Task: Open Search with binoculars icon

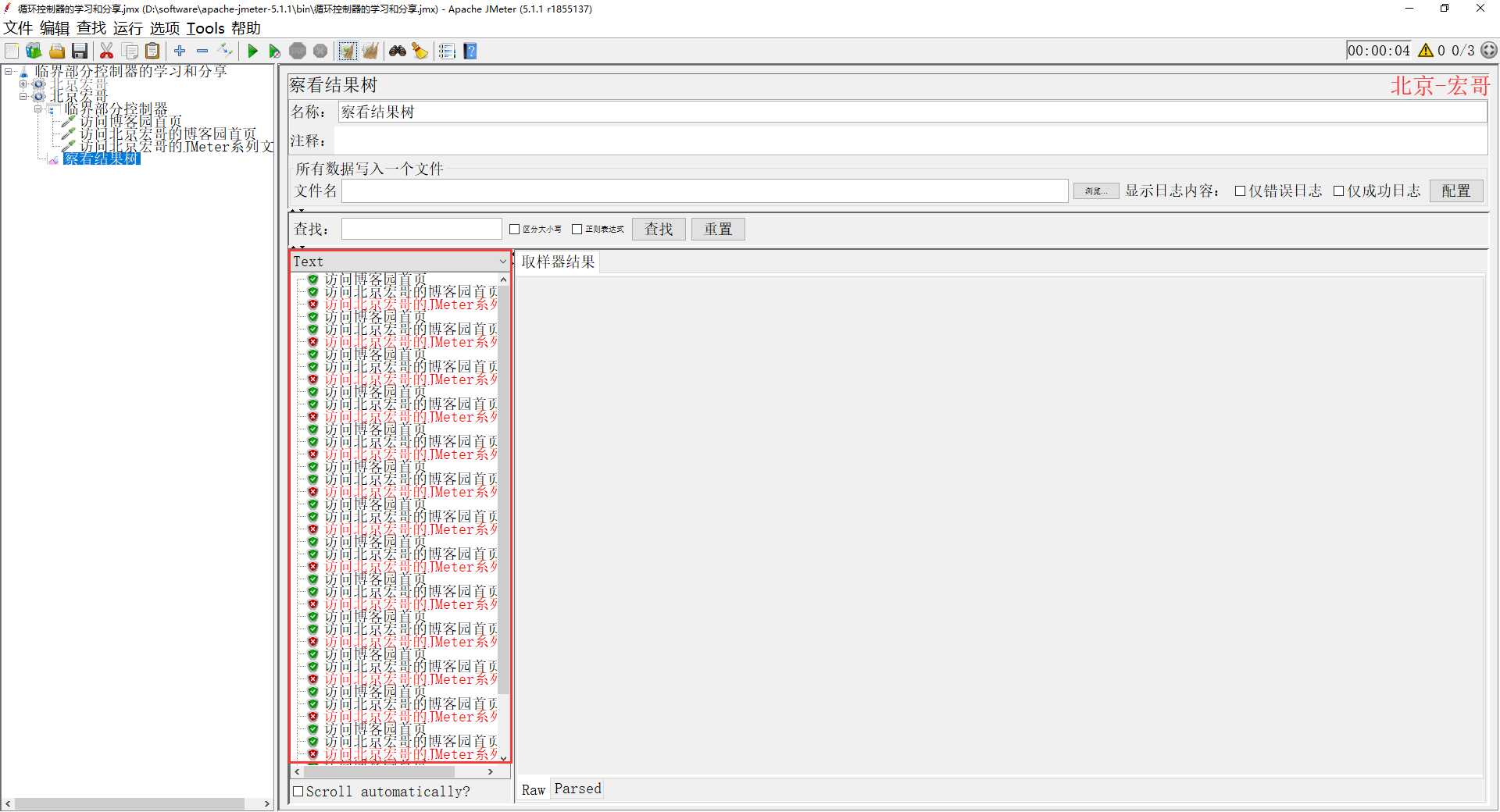Action: point(398,51)
